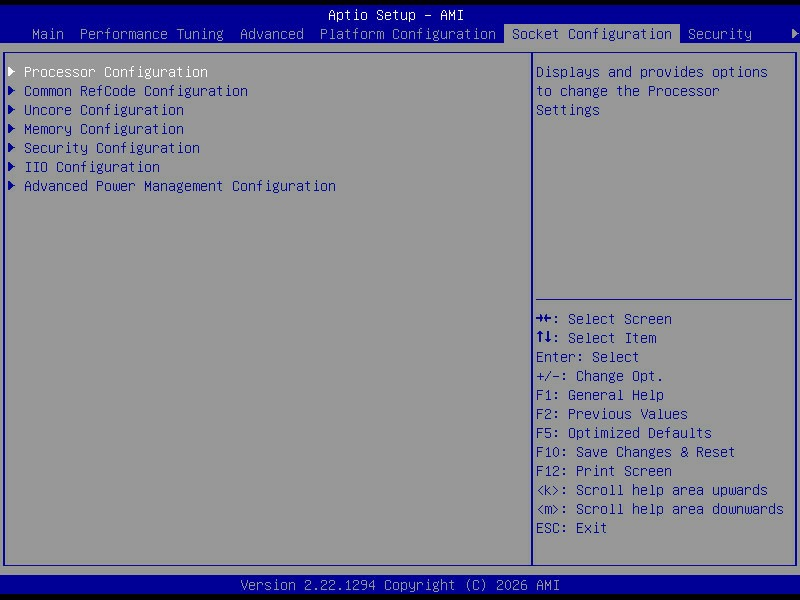This screenshot has width=800, height=600.
Task: Click the 'Aptio Setup - AMI' title
Action: point(396,15)
